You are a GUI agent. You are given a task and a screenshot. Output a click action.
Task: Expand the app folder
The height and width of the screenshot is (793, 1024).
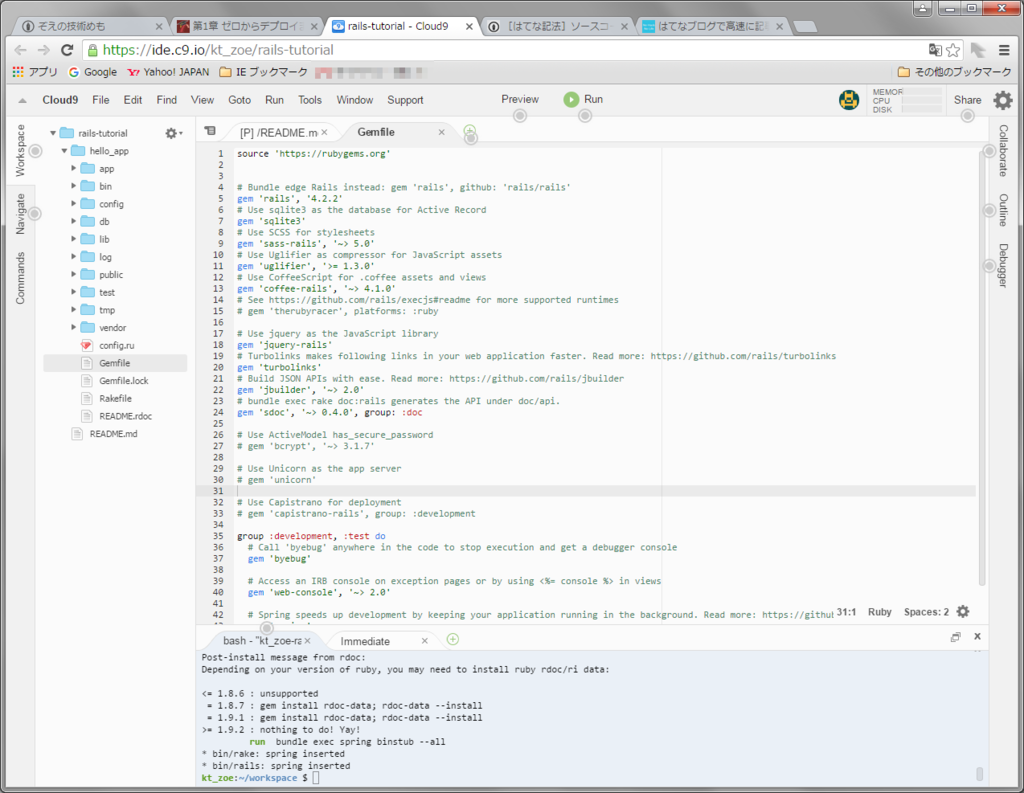(x=74, y=169)
